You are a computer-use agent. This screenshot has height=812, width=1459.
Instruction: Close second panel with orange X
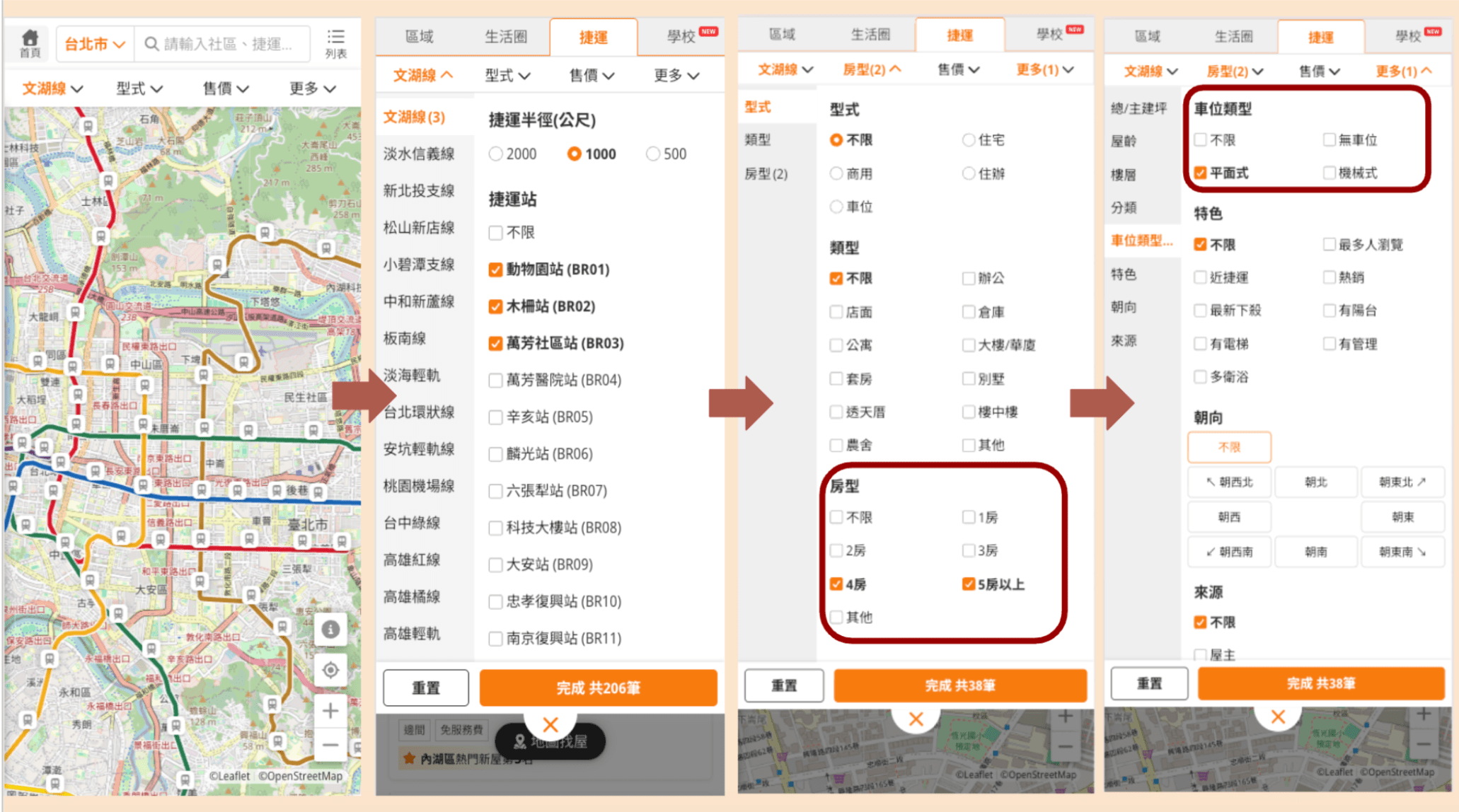click(x=550, y=724)
